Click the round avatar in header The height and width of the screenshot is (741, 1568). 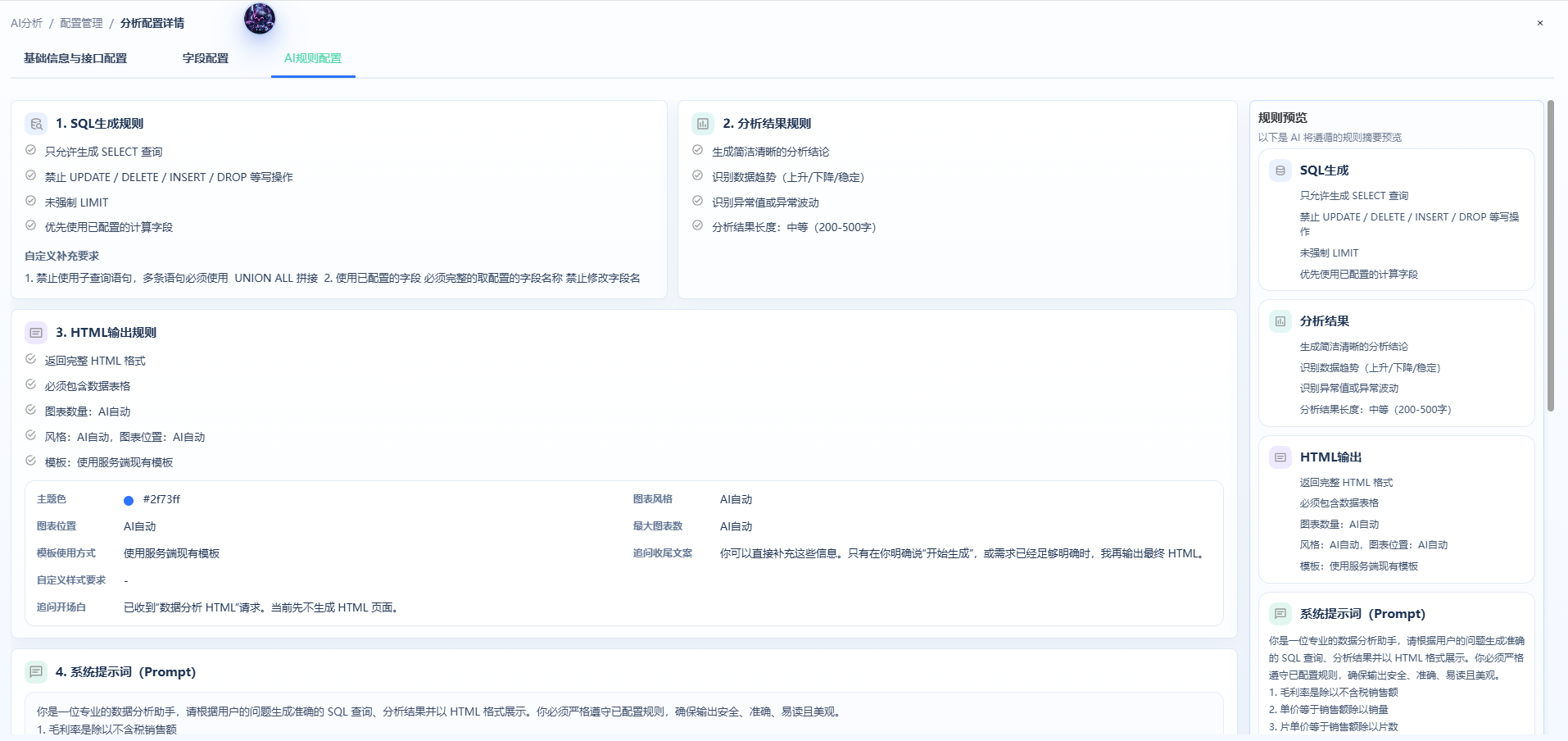point(260,19)
